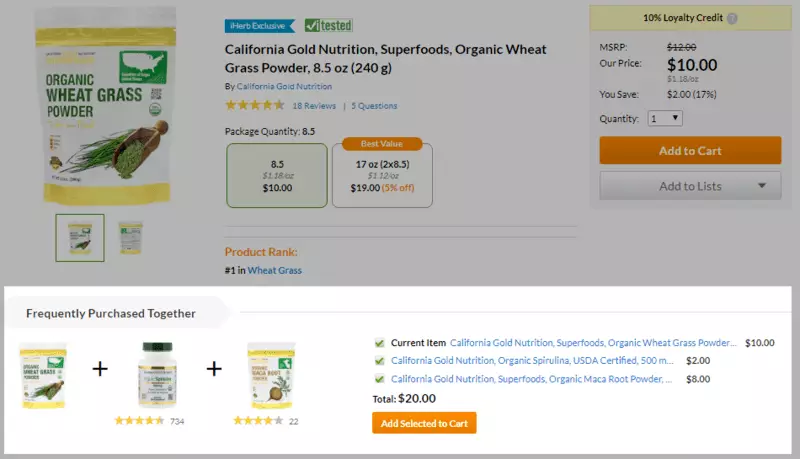The image size is (800, 459).
Task: Click the Maca Root Powder image
Action: (271, 375)
